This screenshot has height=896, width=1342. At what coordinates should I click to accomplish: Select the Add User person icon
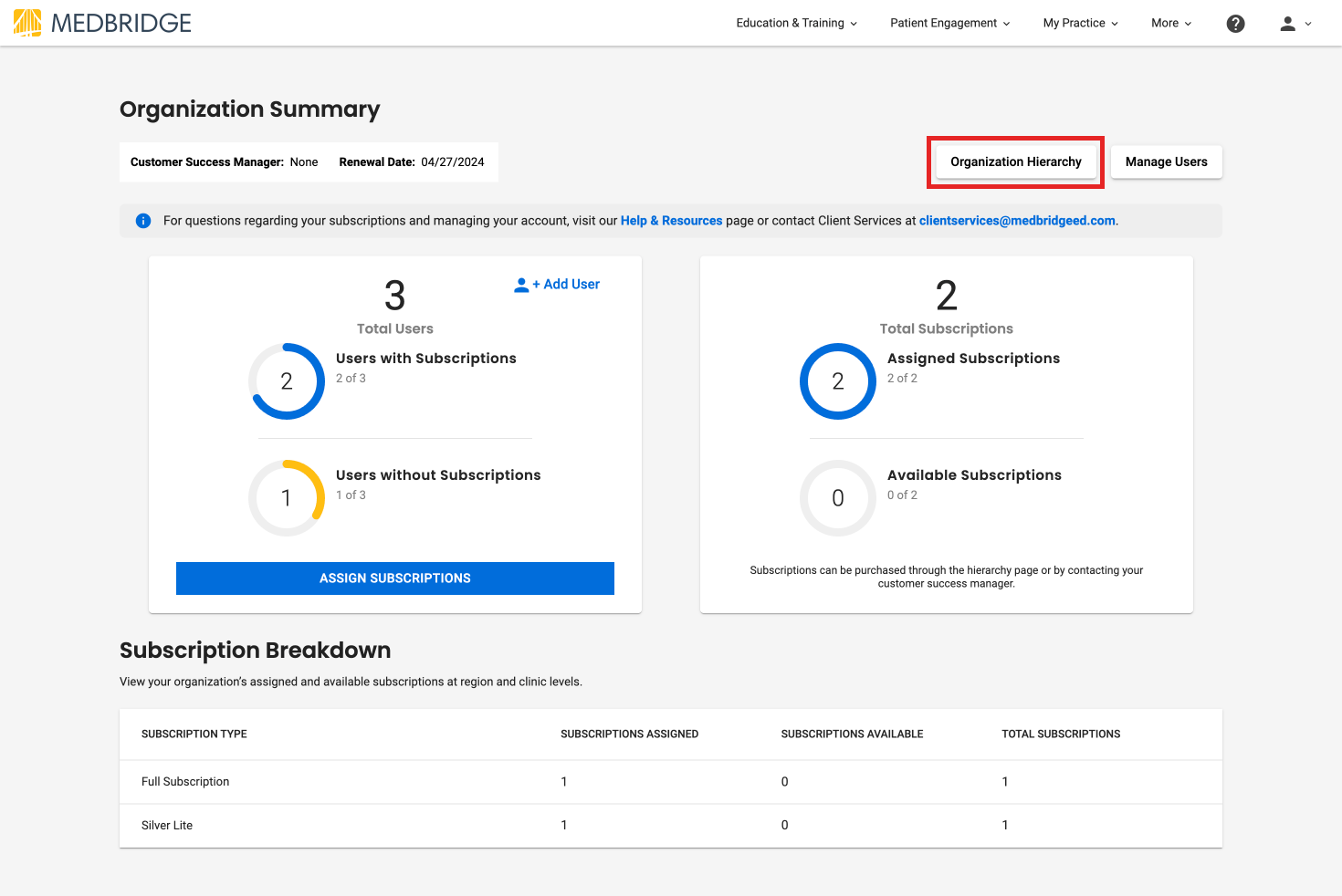520,284
